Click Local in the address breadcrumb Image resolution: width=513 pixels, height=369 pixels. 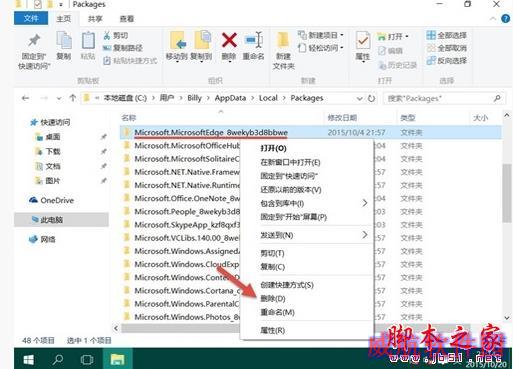[x=268, y=98]
